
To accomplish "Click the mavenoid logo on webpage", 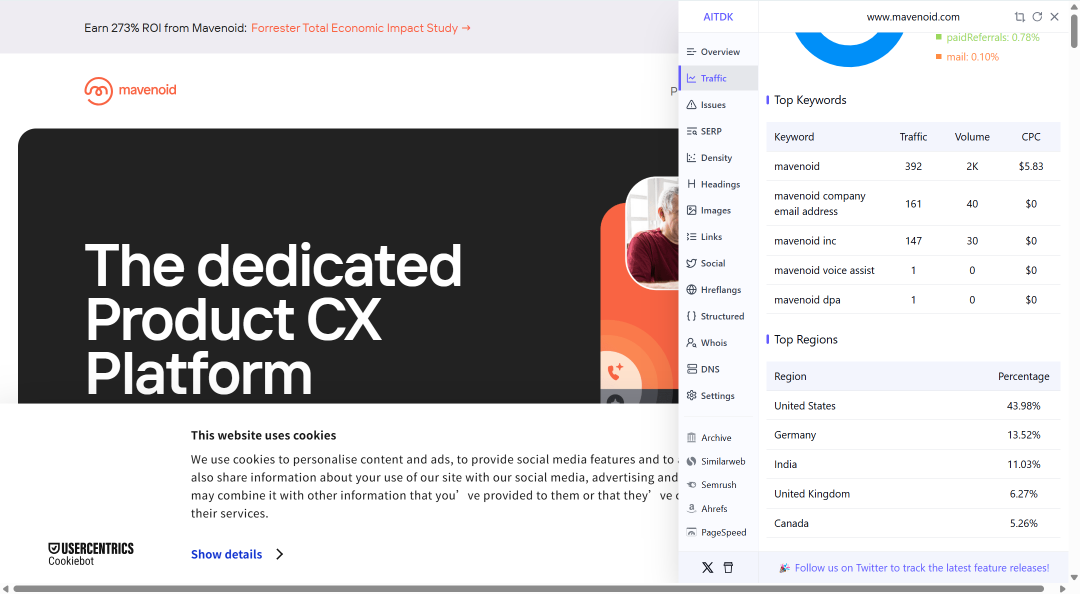I will pos(130,90).
